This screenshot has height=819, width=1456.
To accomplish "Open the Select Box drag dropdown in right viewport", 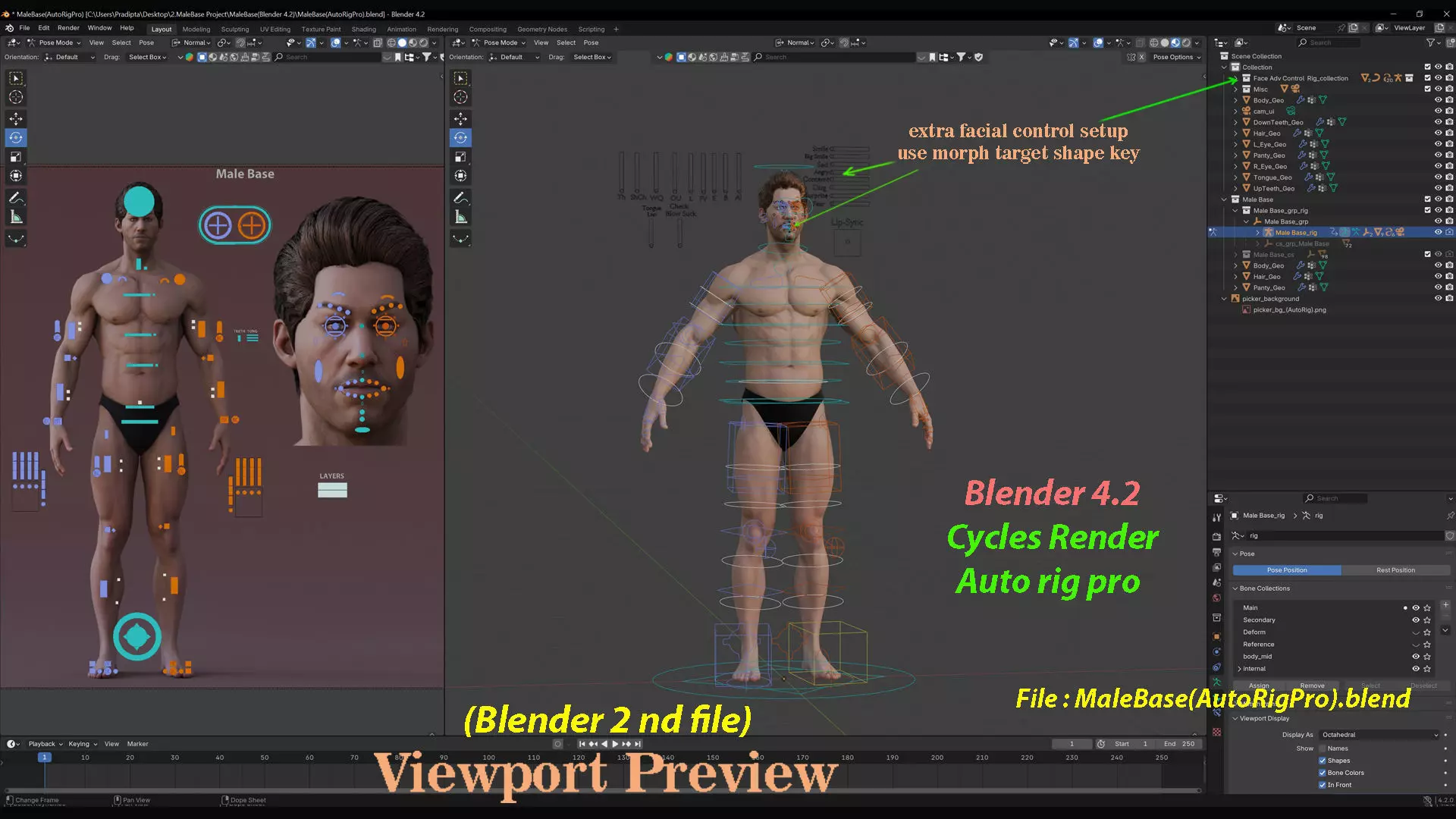I will click(x=592, y=57).
